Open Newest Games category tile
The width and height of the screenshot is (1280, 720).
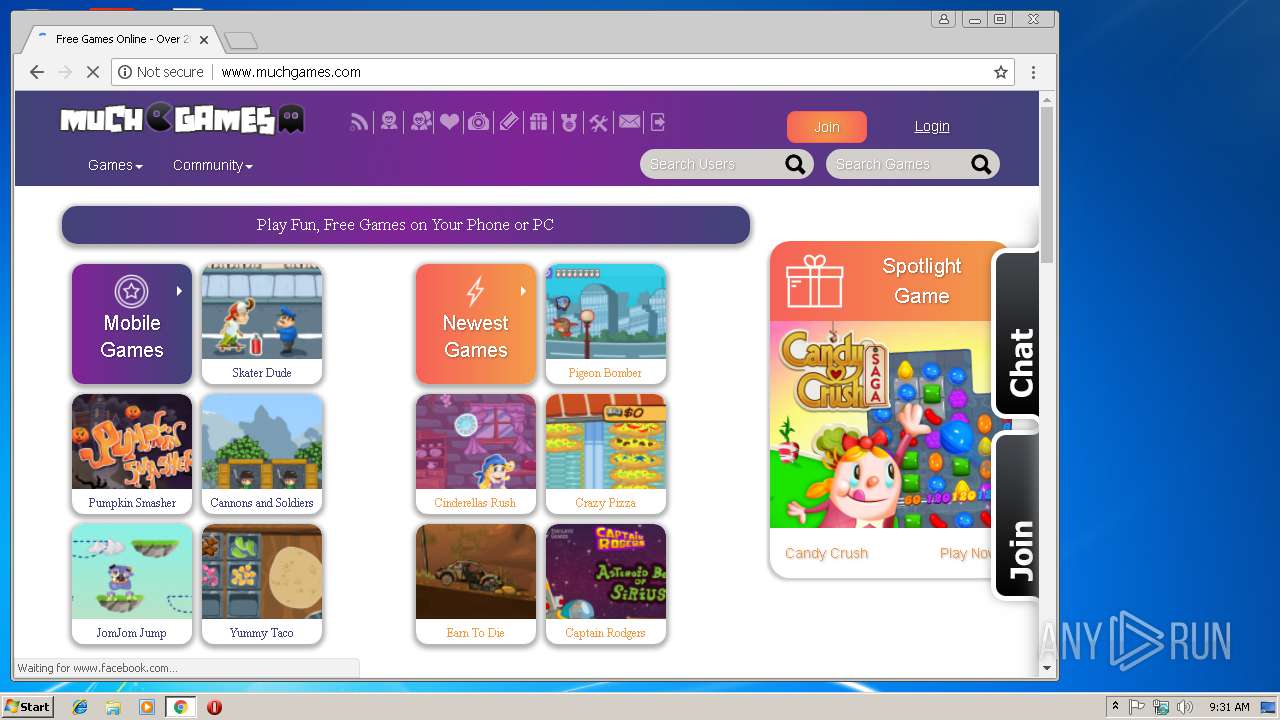pyautogui.click(x=476, y=324)
